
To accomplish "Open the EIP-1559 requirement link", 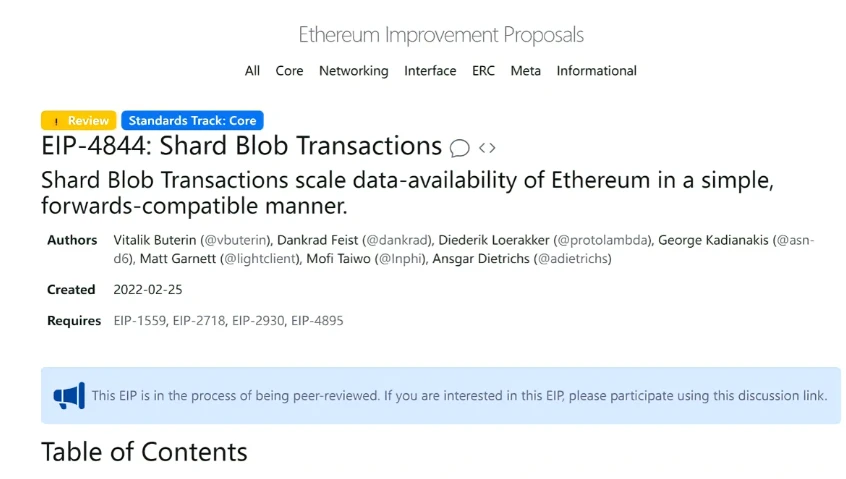I will point(138,321).
